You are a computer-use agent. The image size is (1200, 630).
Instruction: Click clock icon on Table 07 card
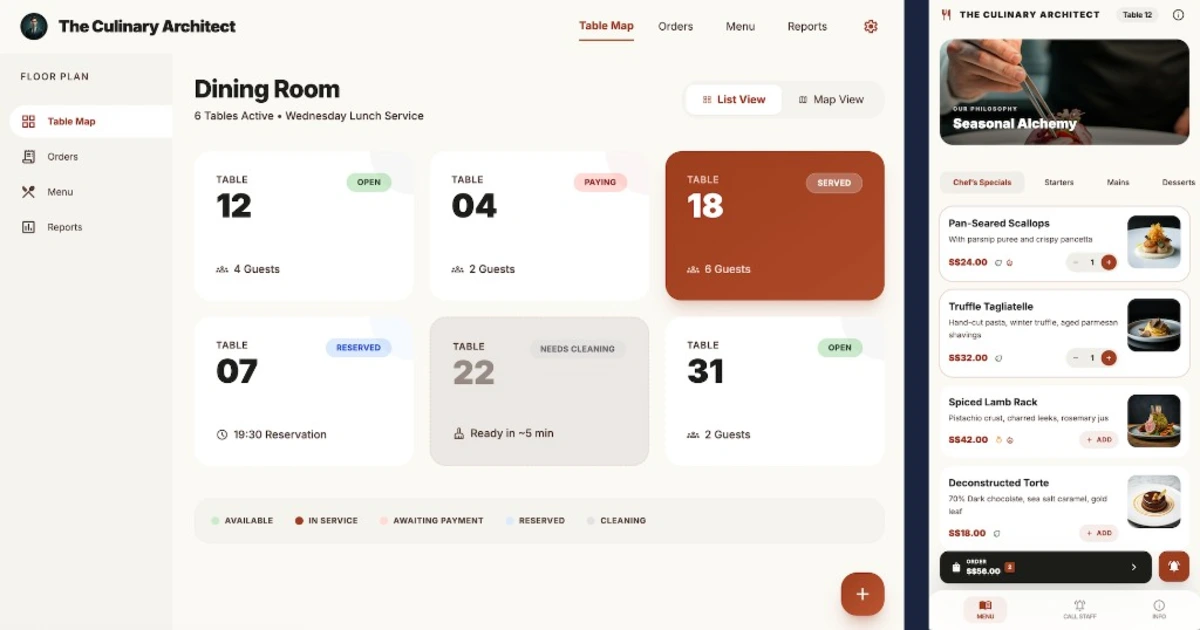point(222,435)
